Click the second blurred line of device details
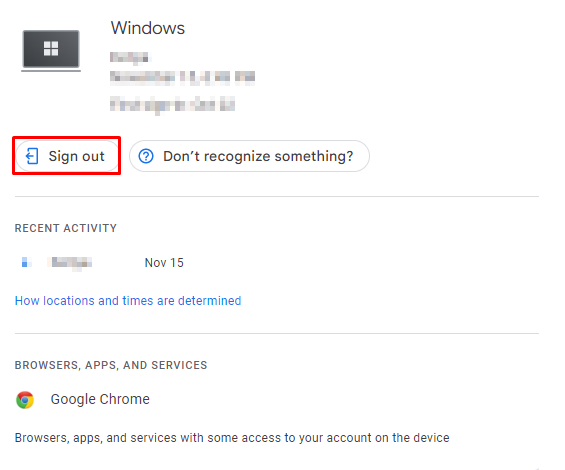Image resolution: width=565 pixels, height=470 pixels. pos(182,77)
